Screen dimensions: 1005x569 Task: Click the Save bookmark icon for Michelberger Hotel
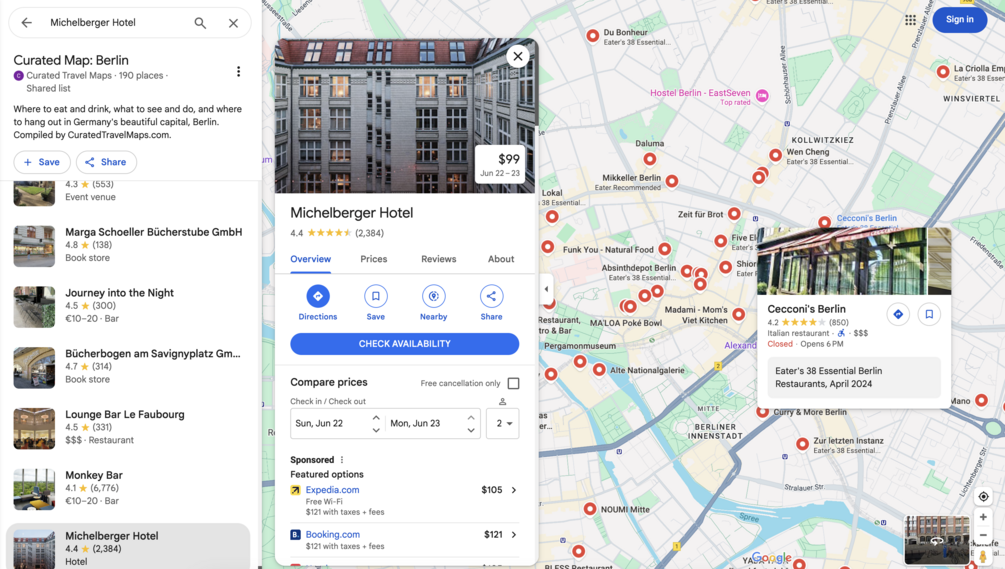376,296
